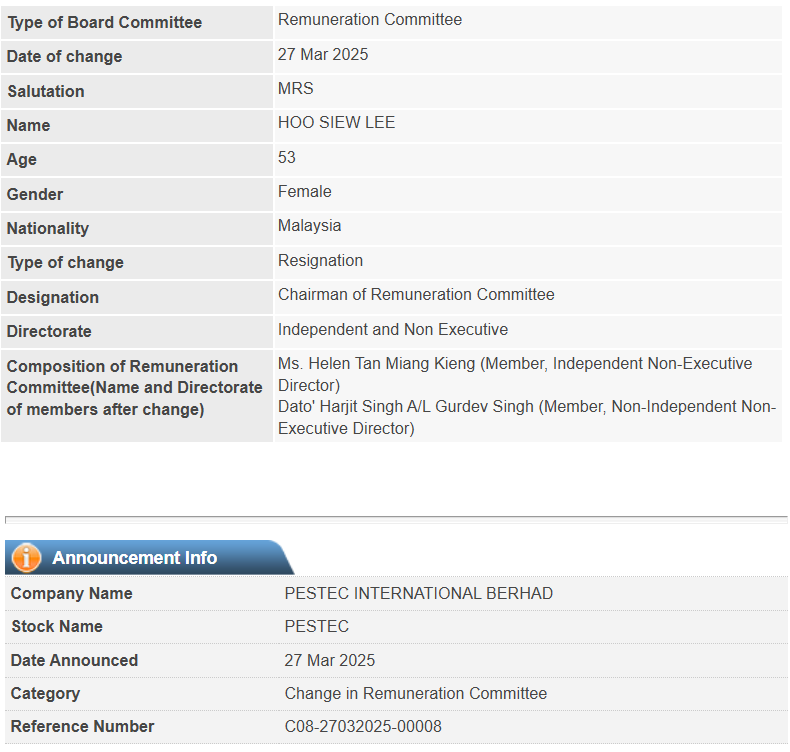Image resolution: width=790 pixels, height=752 pixels.
Task: Click the Date Announced value 27 Mar 2025
Action: click(x=330, y=660)
